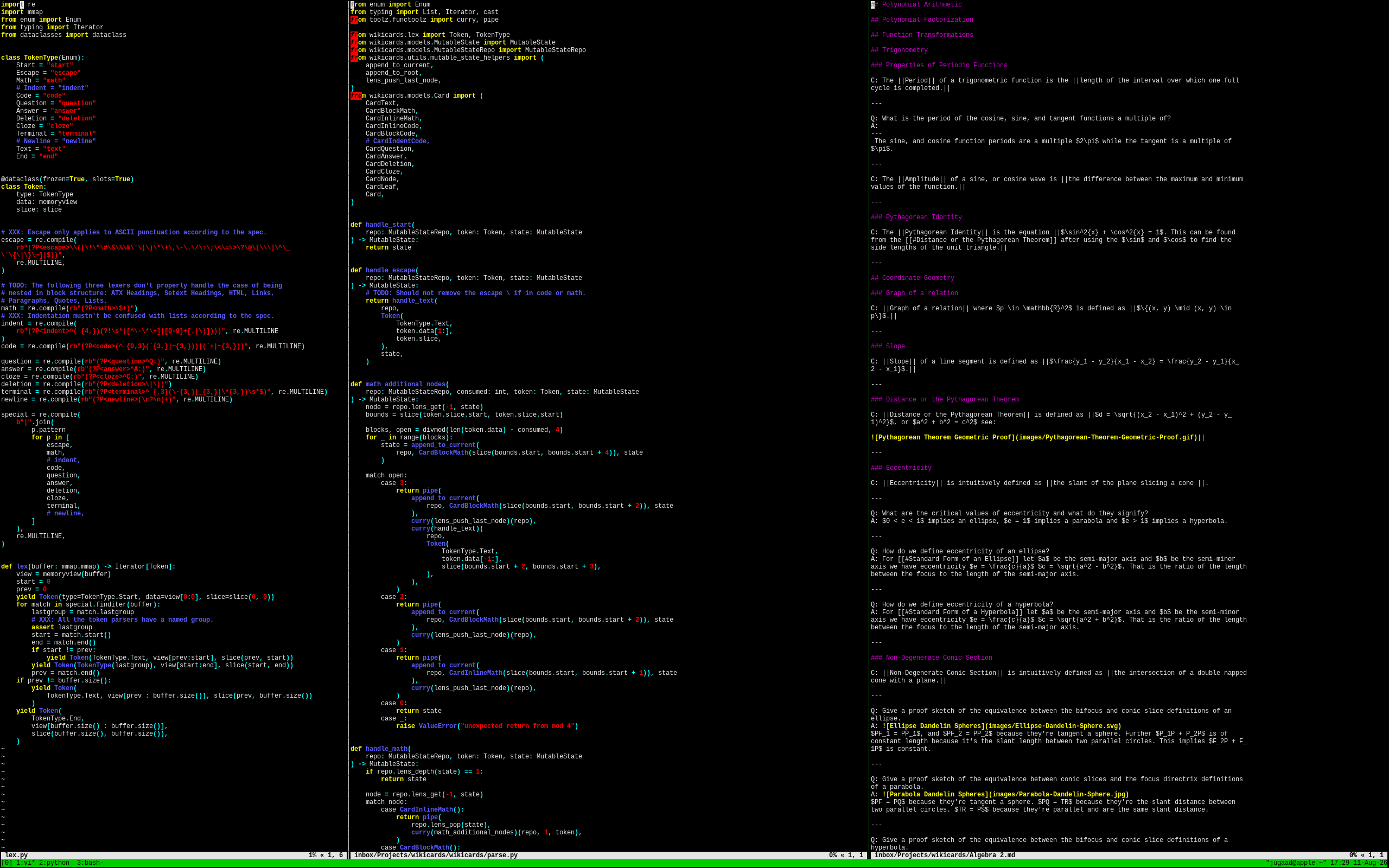Click '### Non-Degenerate Conic Section' heading

[932, 658]
